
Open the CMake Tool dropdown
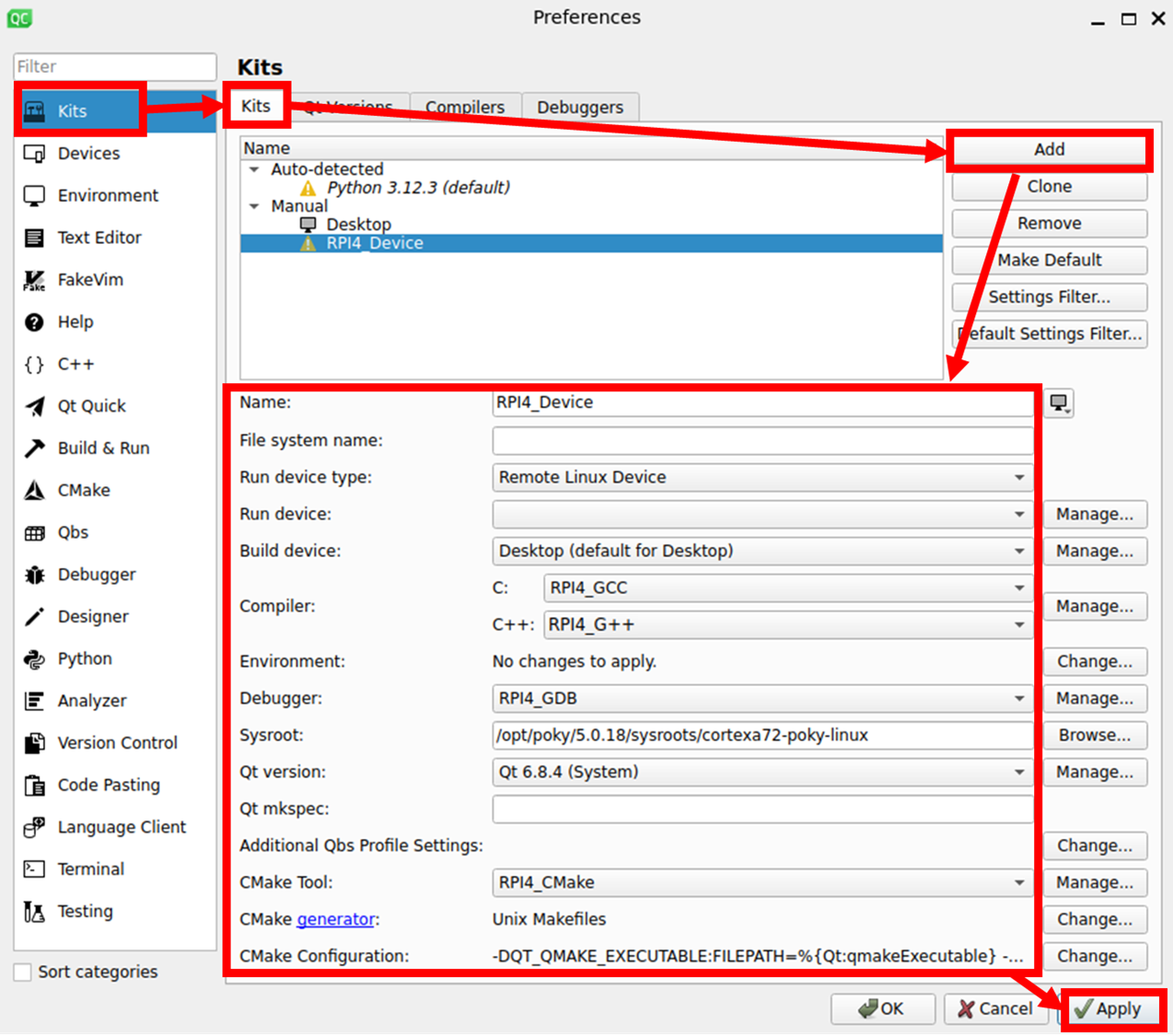[x=762, y=882]
